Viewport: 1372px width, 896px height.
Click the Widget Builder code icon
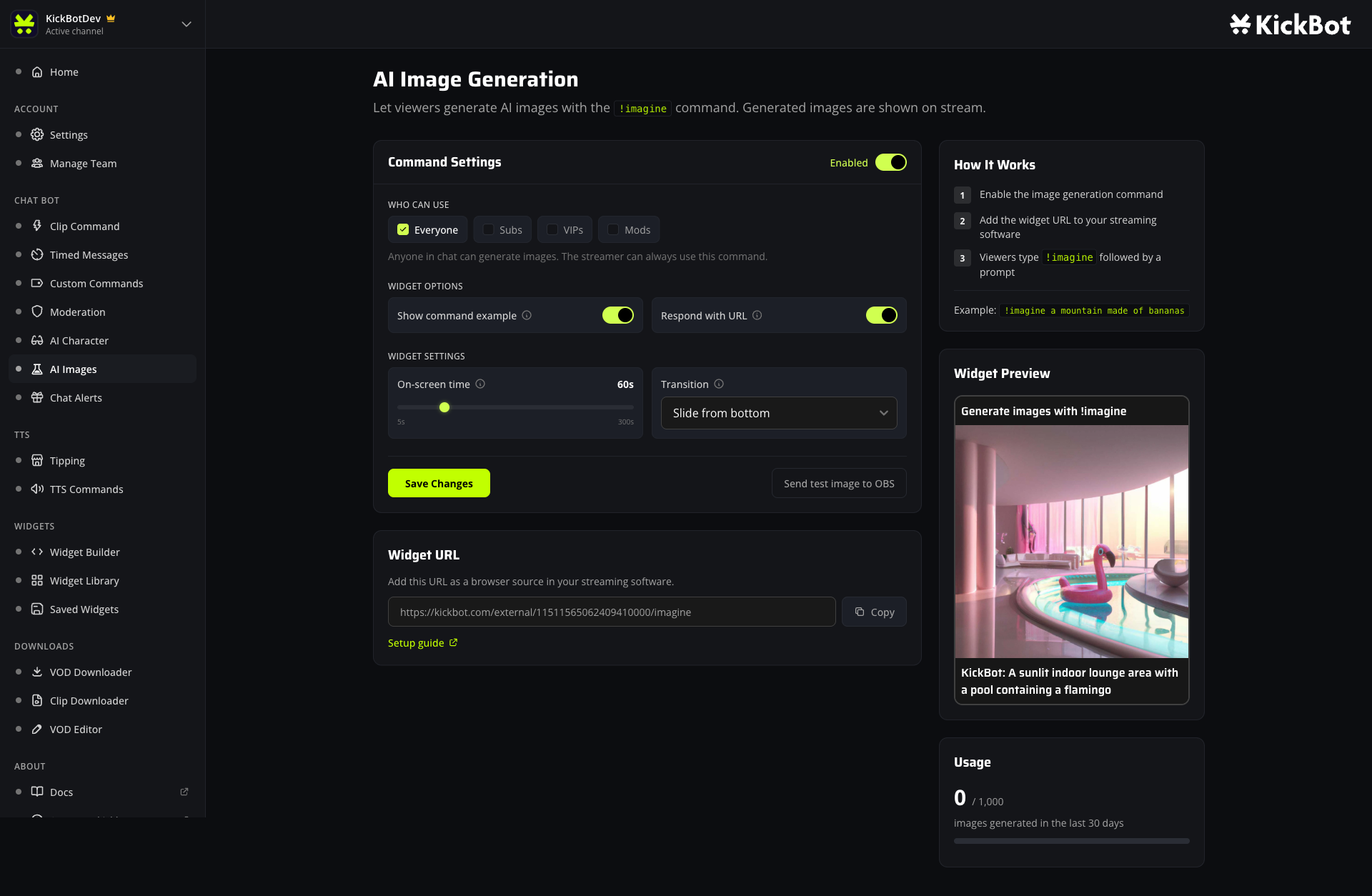37,552
